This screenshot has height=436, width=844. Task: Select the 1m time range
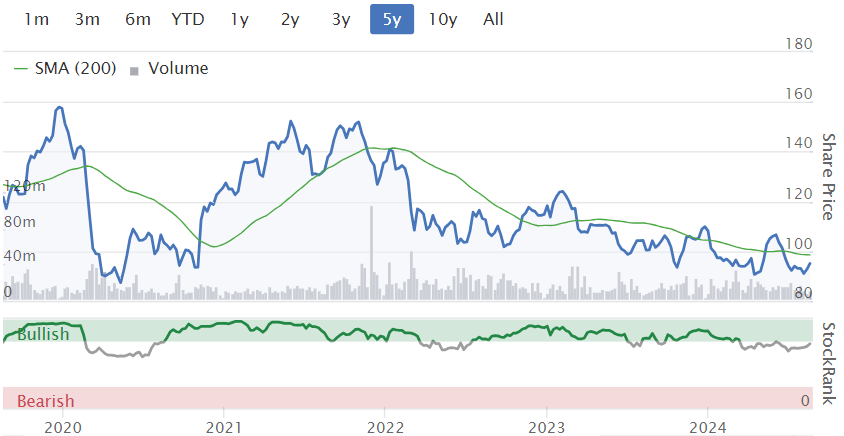click(x=37, y=19)
